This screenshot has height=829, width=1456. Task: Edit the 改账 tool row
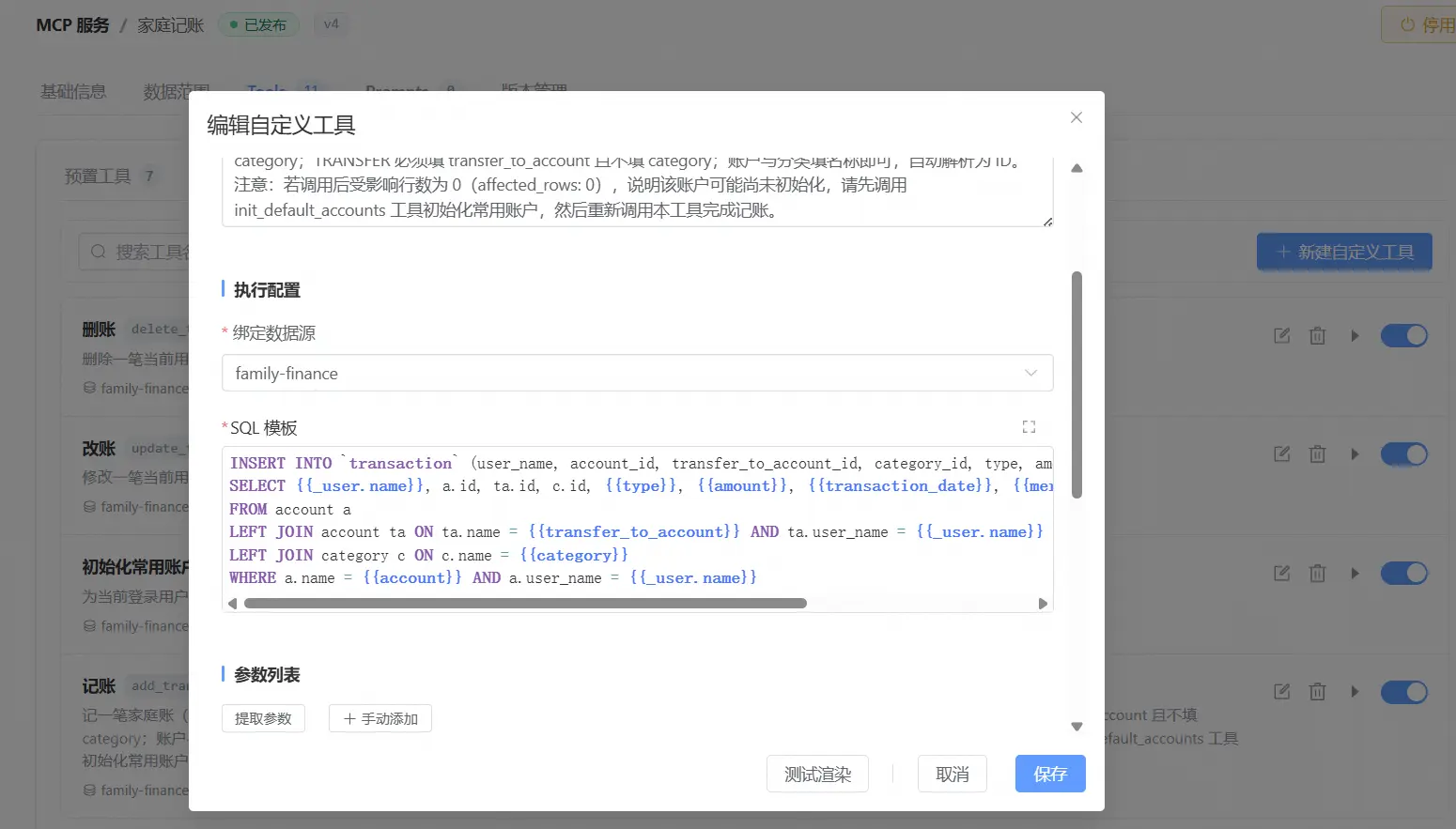coord(1282,453)
